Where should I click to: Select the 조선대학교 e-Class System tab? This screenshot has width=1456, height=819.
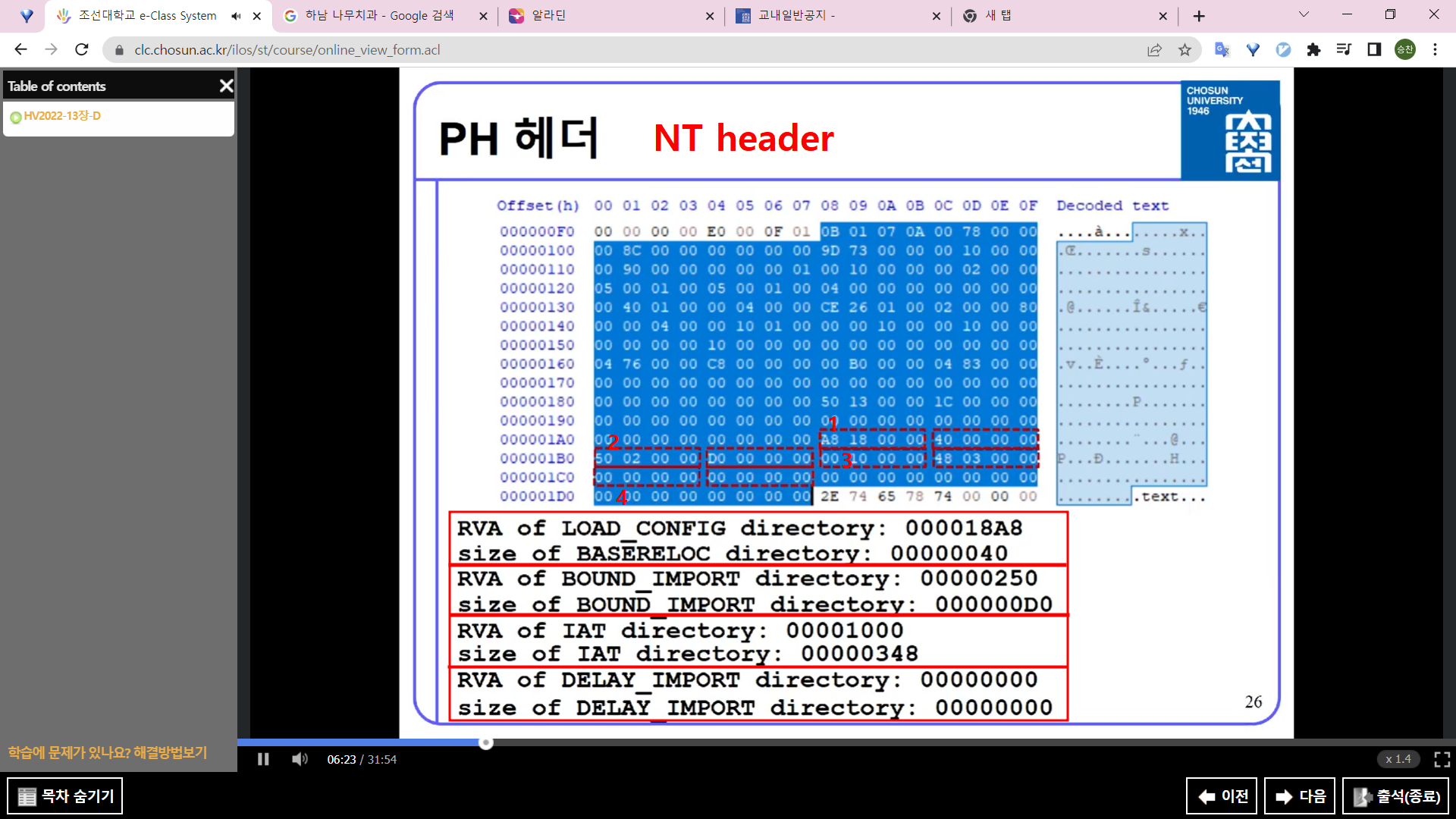tap(147, 15)
